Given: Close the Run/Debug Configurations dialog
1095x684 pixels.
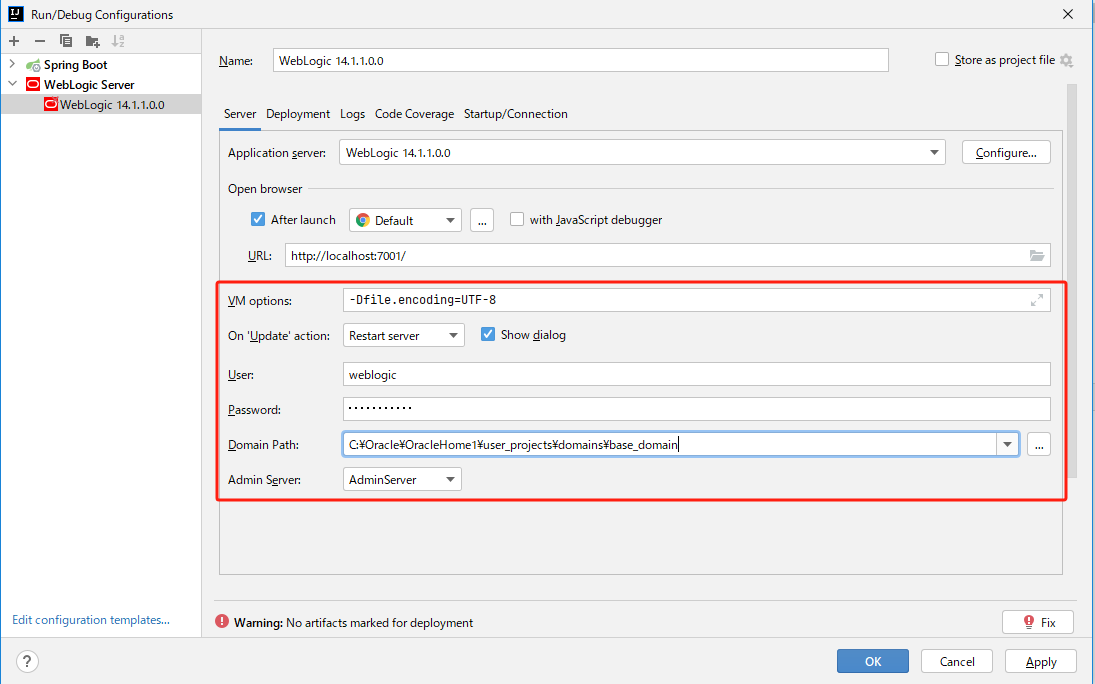Looking at the screenshot, I should coord(1068,14).
